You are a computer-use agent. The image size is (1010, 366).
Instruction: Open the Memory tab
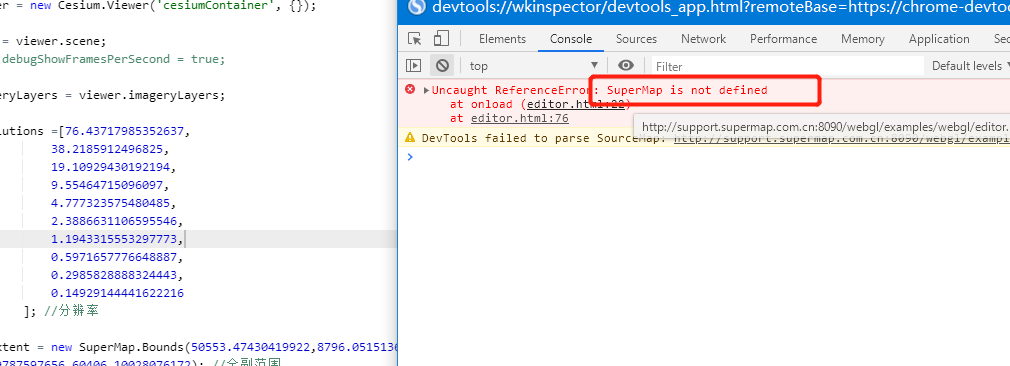click(x=862, y=39)
